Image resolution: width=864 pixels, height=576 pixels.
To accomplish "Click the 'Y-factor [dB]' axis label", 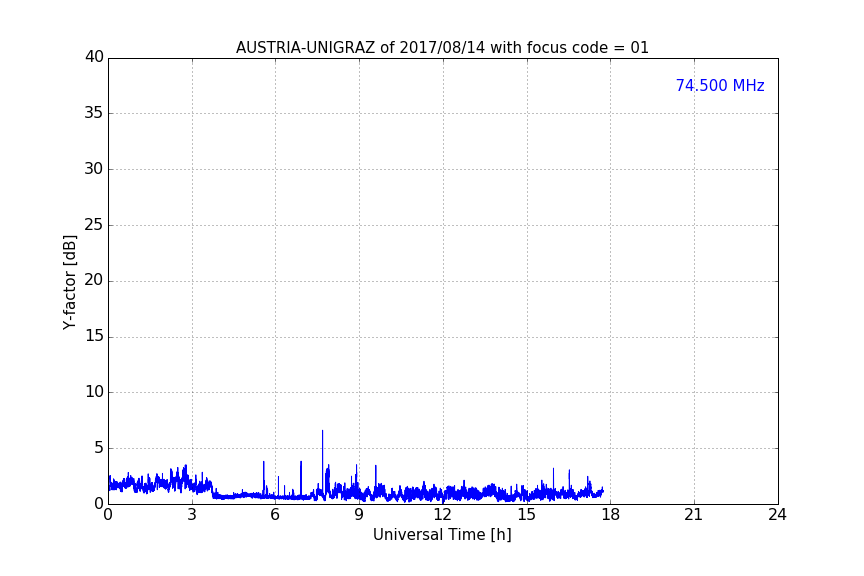I will pyautogui.click(x=69, y=282).
